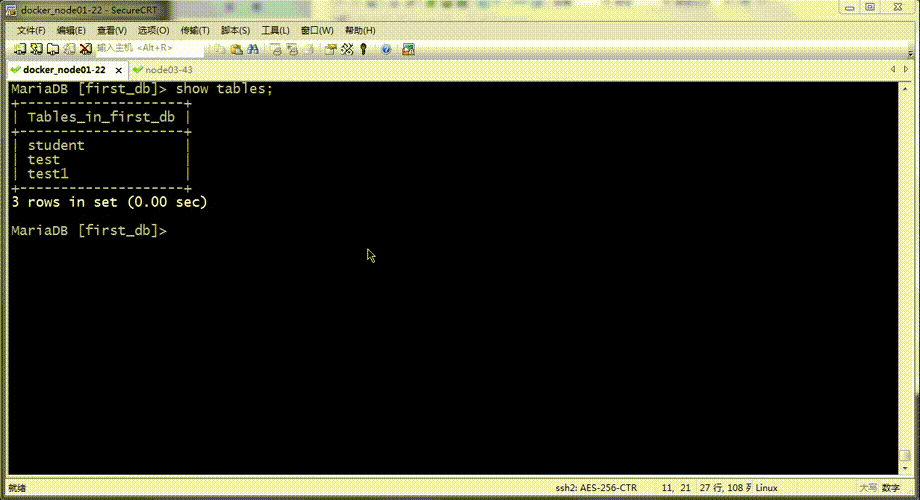Open the 帮助(H) menu
Screen dimensions: 920x500
360,31
